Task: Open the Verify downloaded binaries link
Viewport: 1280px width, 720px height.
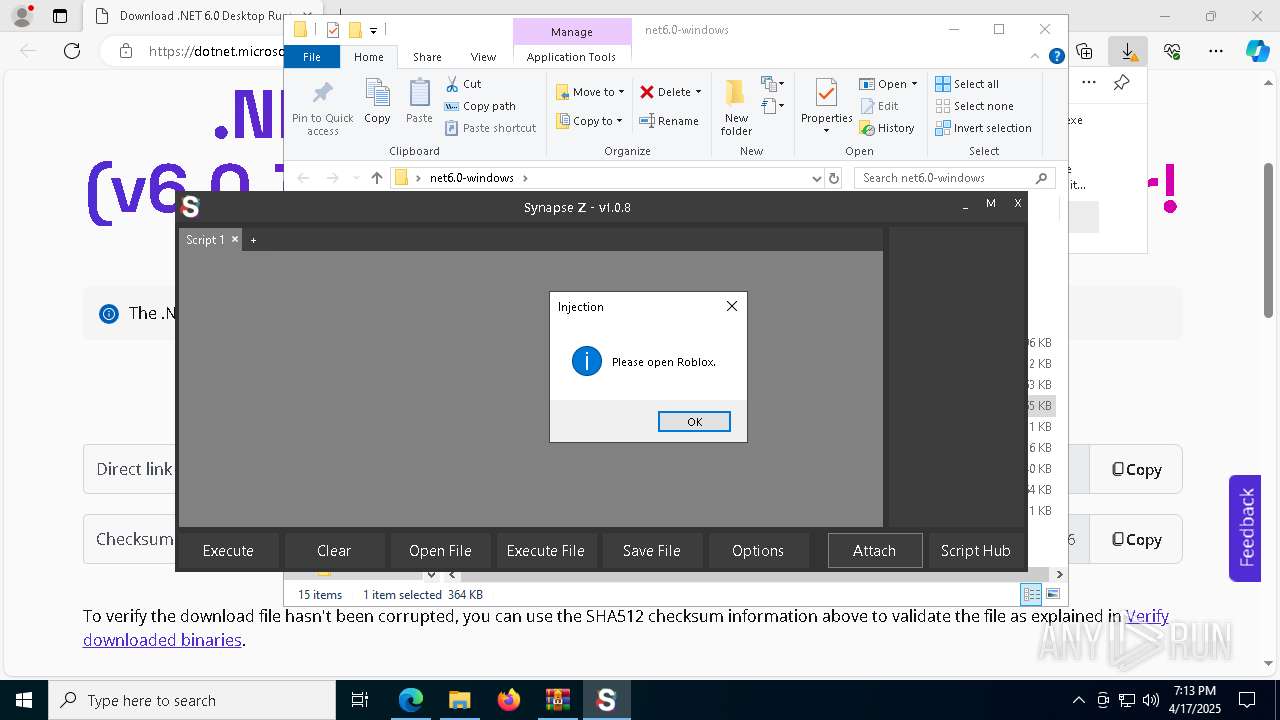Action: pyautogui.click(x=625, y=628)
